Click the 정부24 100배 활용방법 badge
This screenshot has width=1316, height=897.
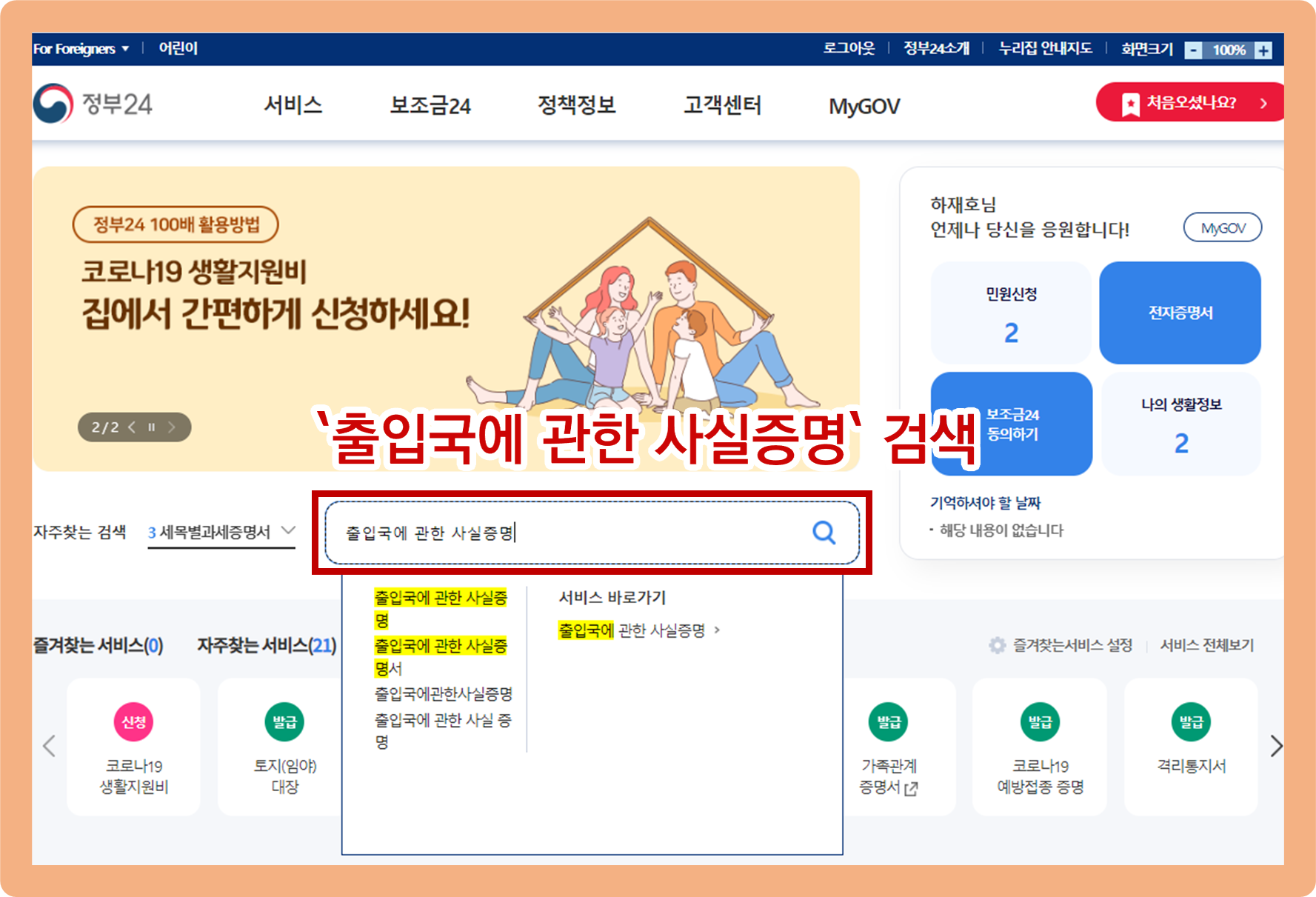pos(176,224)
